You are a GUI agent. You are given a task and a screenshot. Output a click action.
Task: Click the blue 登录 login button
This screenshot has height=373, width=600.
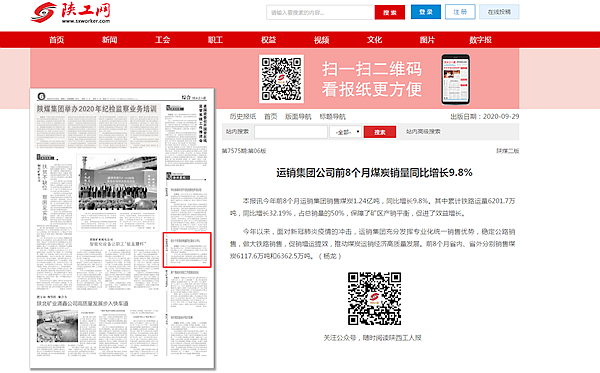426,12
